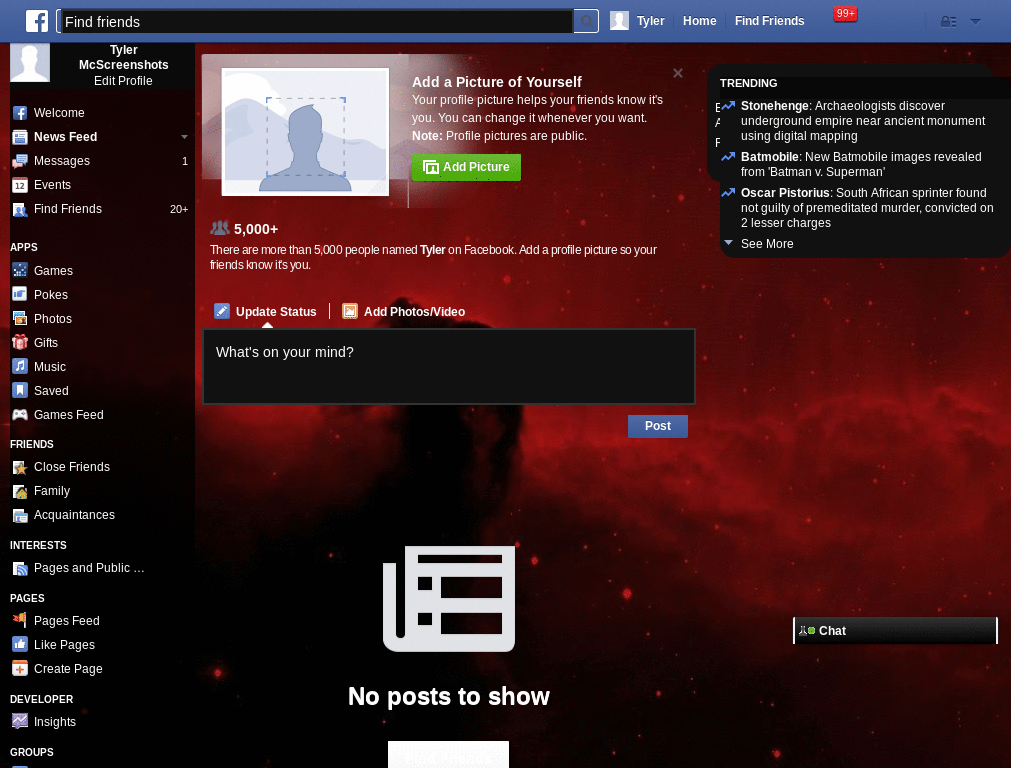Open Tyler's profile from top bar
The width and height of the screenshot is (1024, 768).
637,21
